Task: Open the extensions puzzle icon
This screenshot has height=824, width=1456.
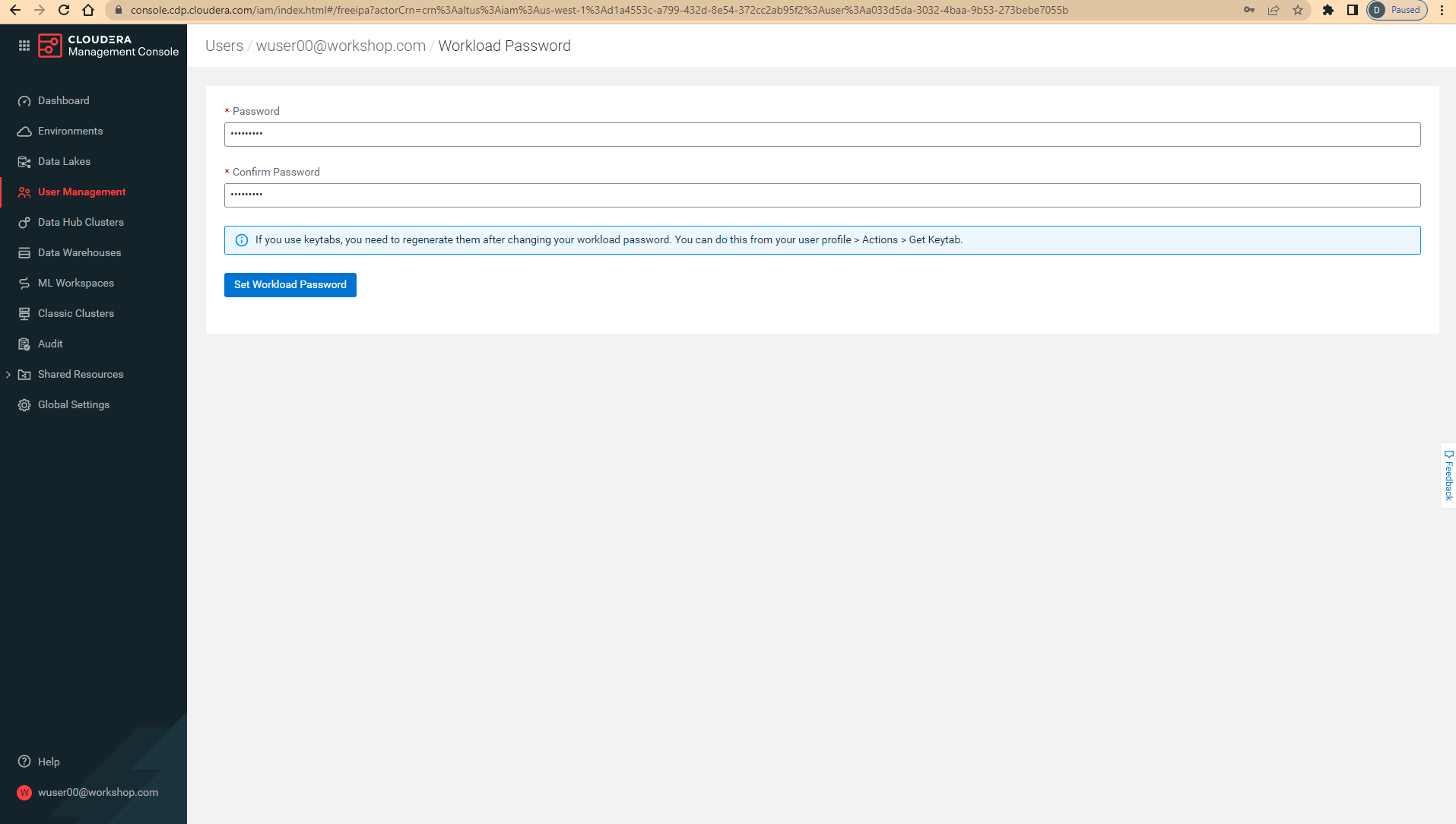Action: [1328, 10]
